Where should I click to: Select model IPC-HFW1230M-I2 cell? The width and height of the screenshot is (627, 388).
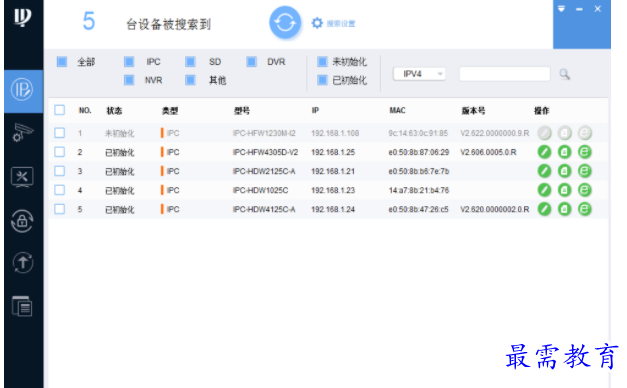click(x=264, y=133)
